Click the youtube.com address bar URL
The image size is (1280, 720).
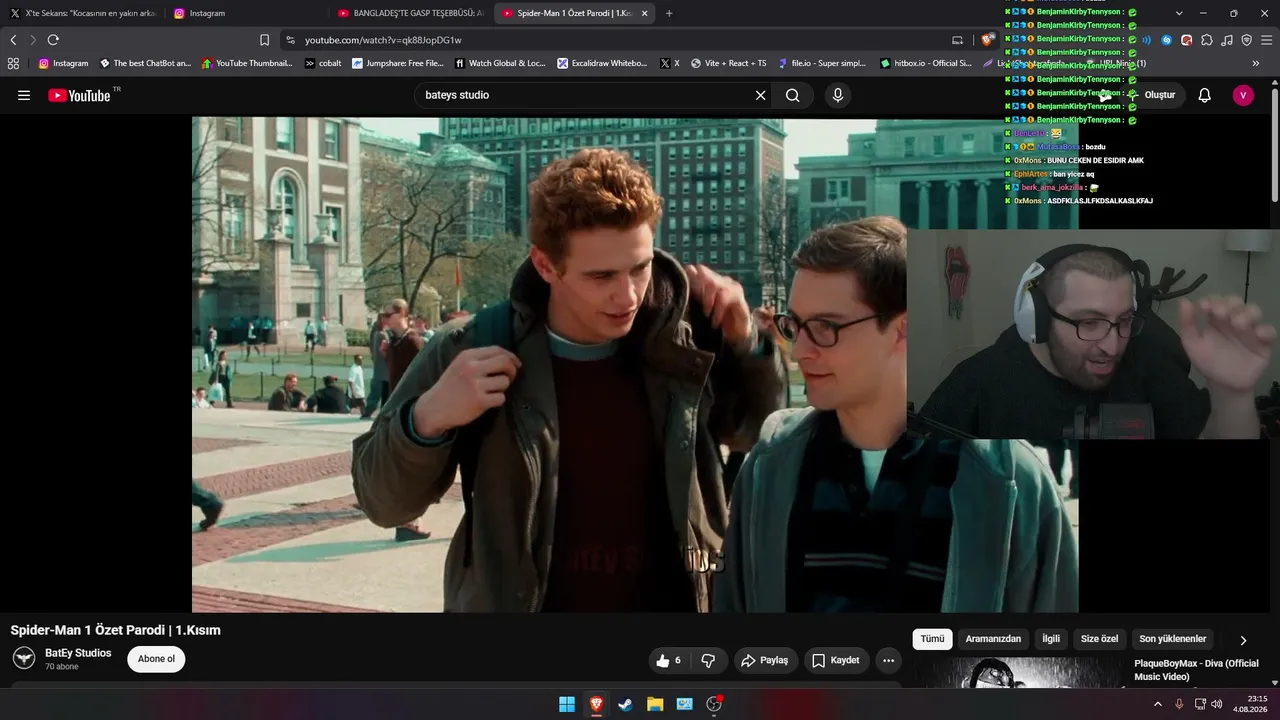point(383,40)
